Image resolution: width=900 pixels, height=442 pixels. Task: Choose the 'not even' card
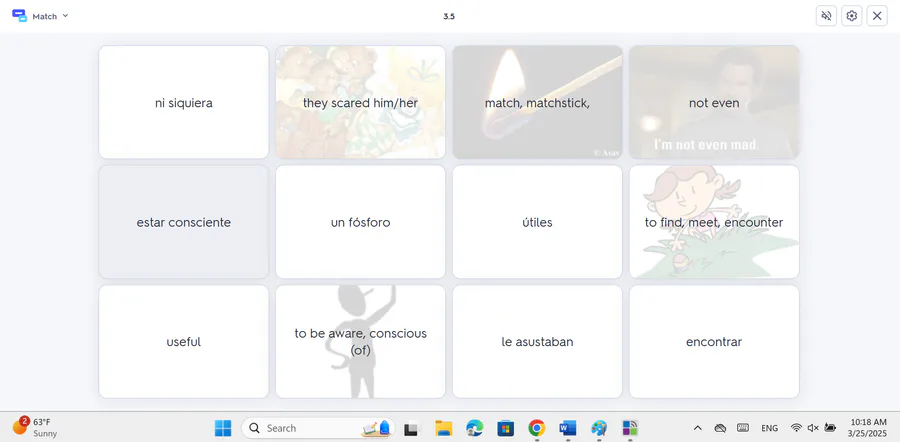click(714, 102)
